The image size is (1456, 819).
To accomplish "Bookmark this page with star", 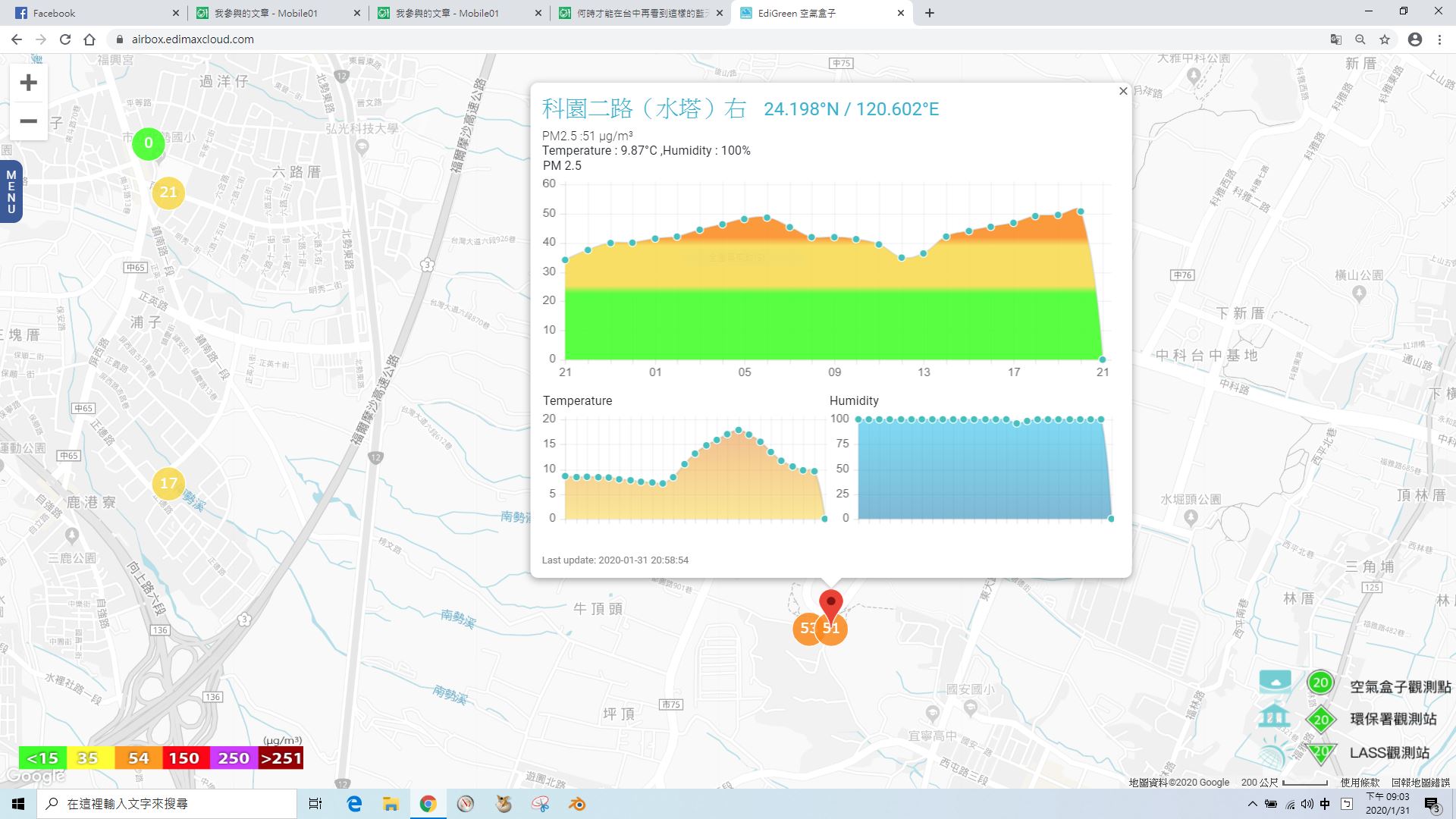I will click(x=1385, y=39).
